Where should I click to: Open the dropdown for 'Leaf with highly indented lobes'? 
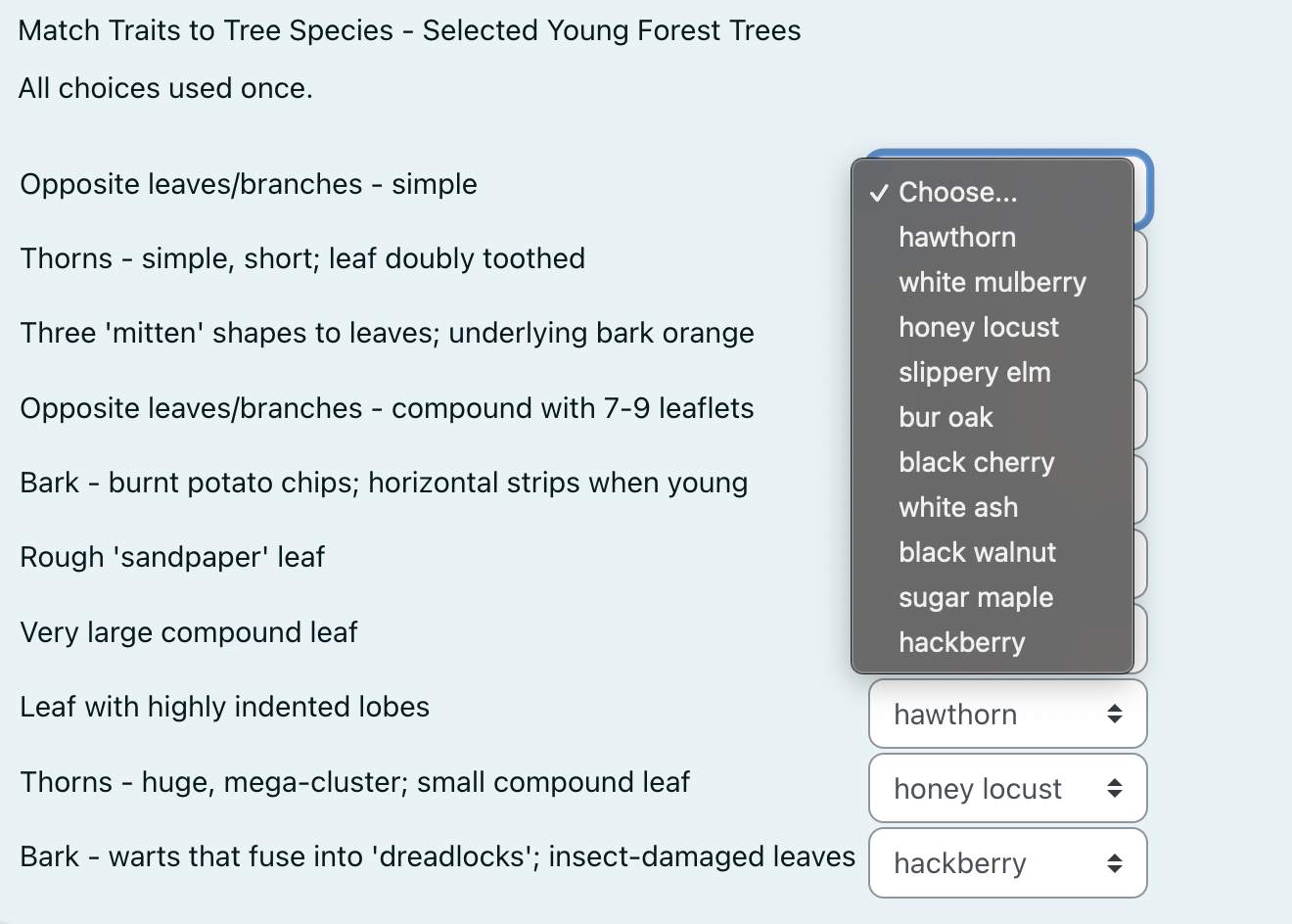[1007, 714]
